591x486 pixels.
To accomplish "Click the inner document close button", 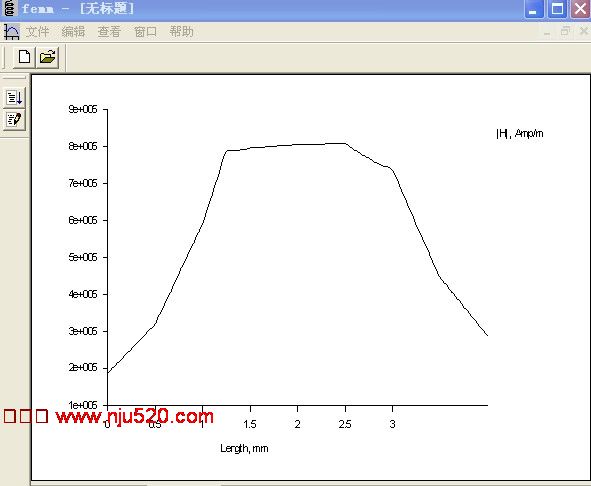I will click(x=583, y=32).
